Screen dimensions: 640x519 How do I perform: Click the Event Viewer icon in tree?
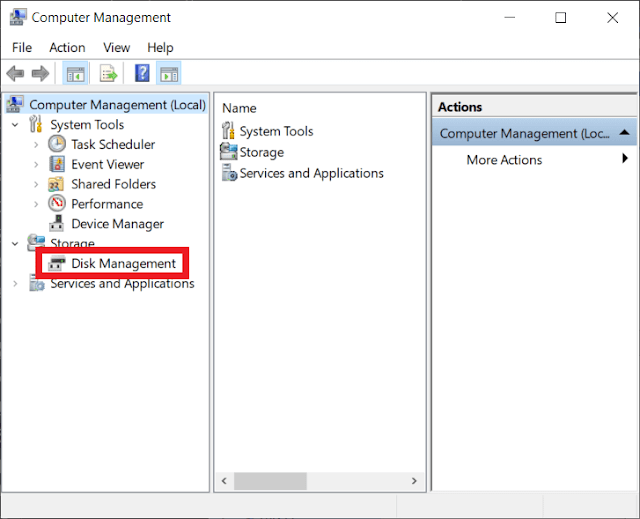coord(57,164)
